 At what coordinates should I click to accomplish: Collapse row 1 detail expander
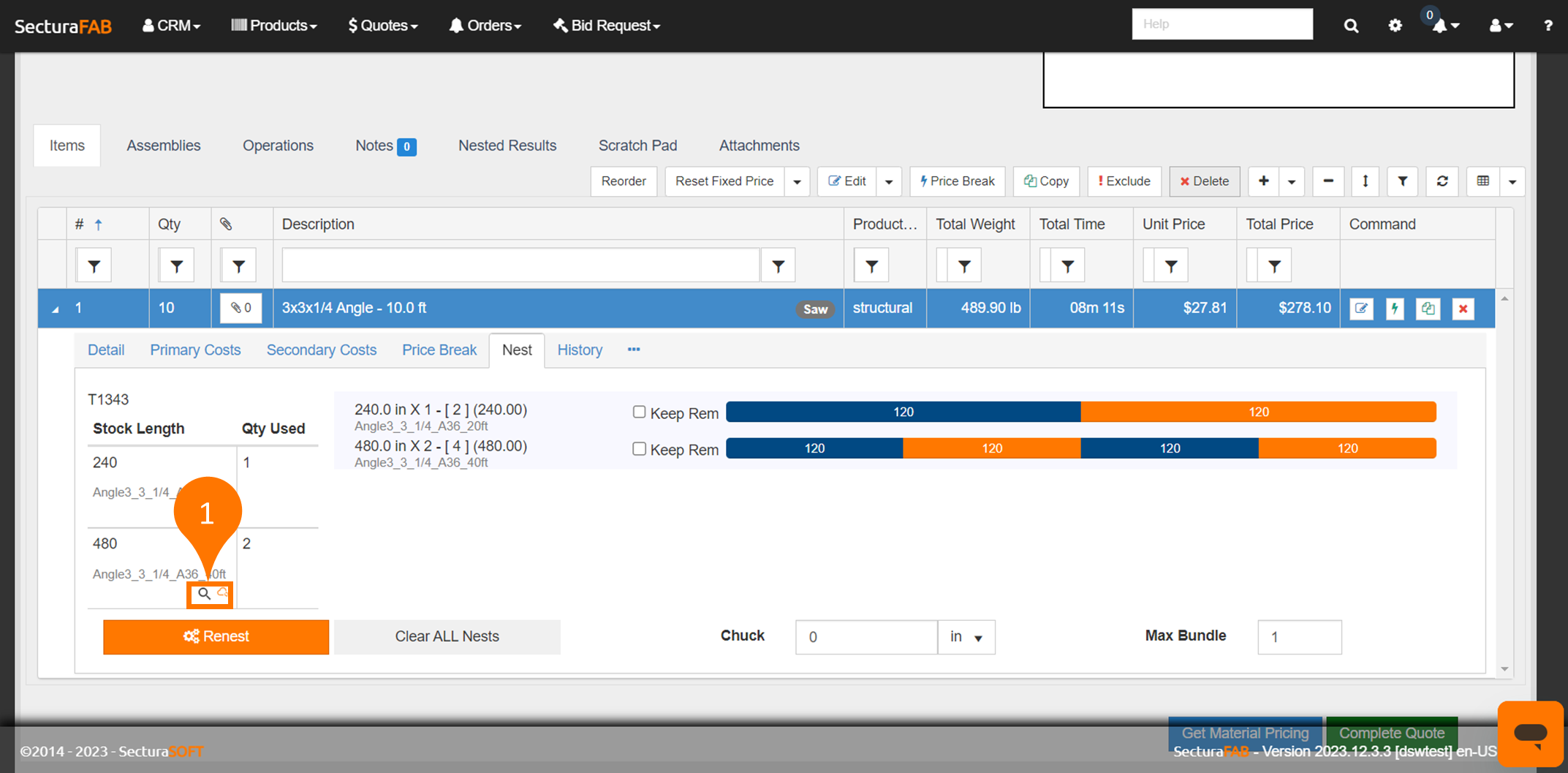tap(56, 309)
